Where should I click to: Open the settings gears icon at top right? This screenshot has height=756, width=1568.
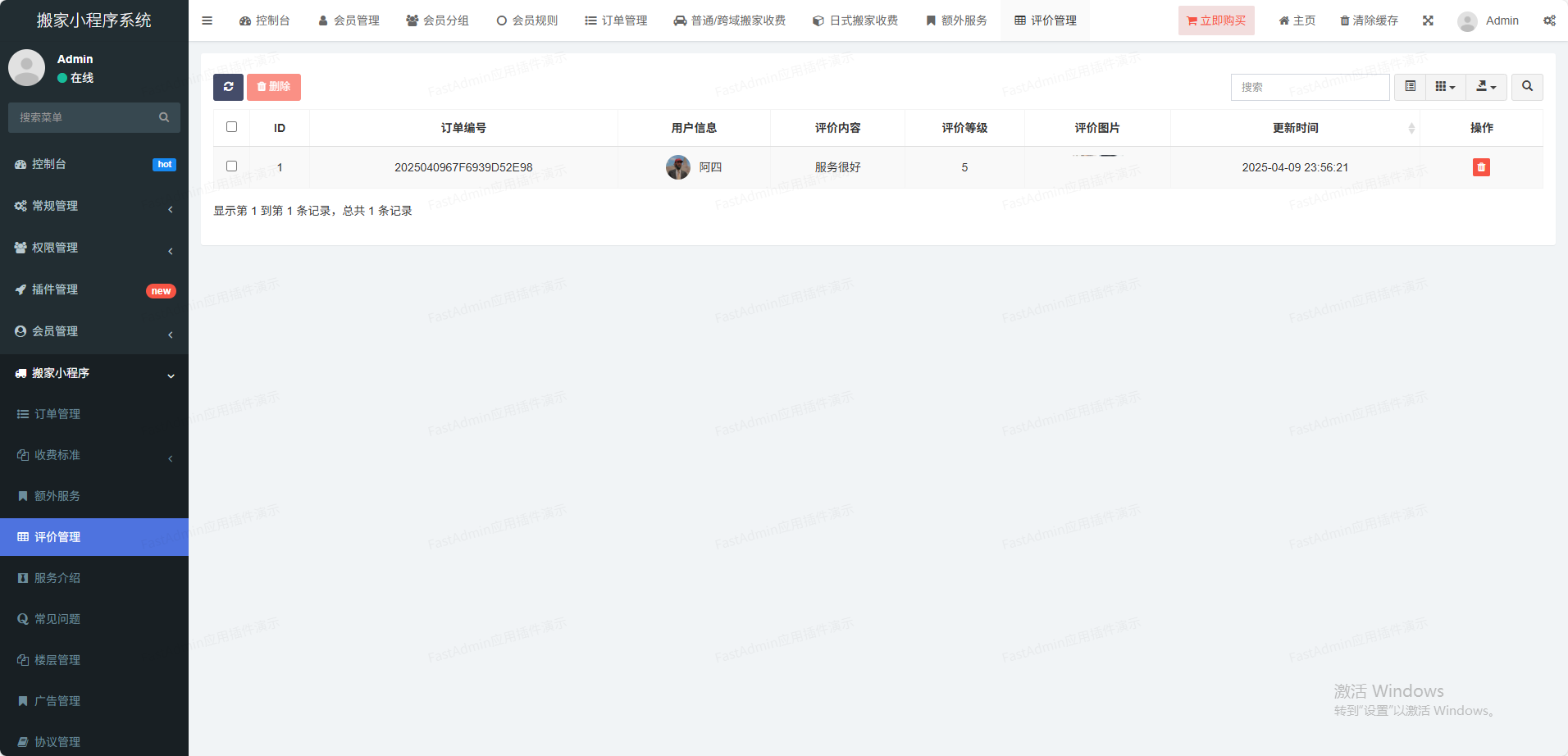point(1549,20)
